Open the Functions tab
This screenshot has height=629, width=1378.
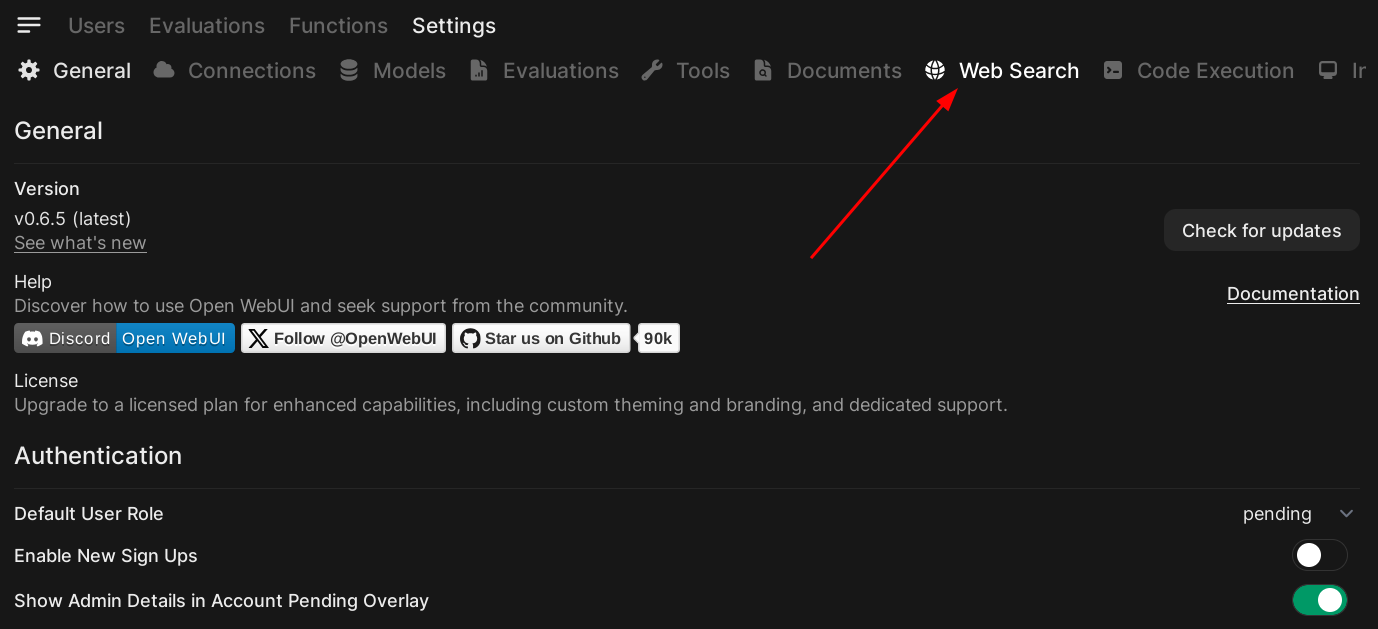(338, 25)
